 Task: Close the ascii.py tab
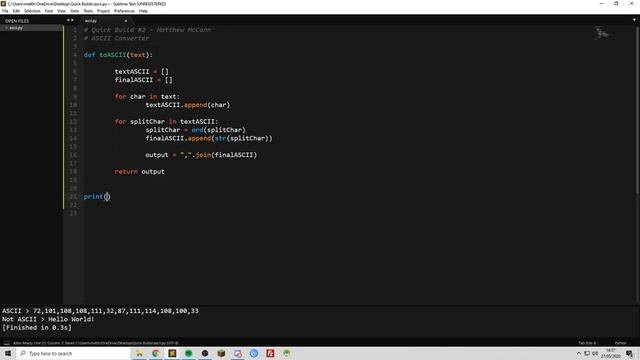click(x=126, y=20)
